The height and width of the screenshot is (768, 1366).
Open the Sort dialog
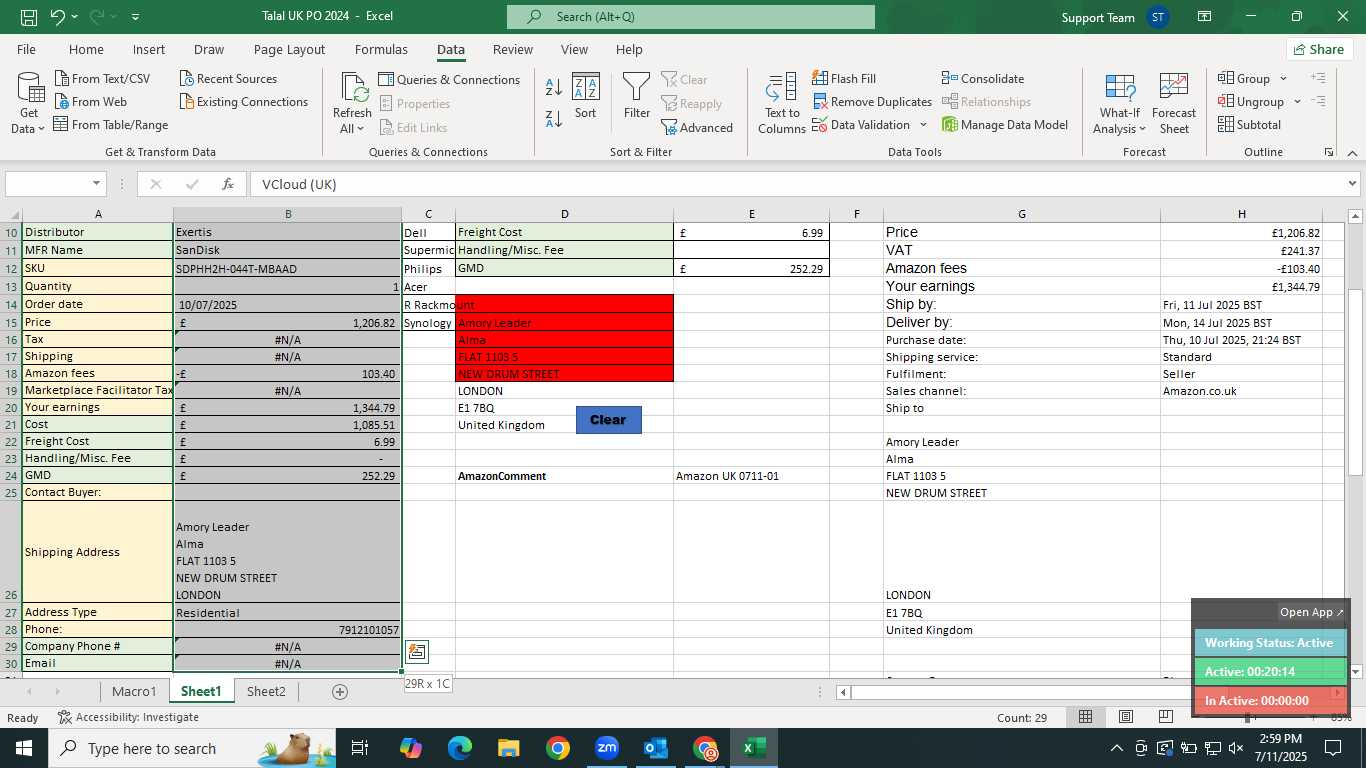click(585, 98)
